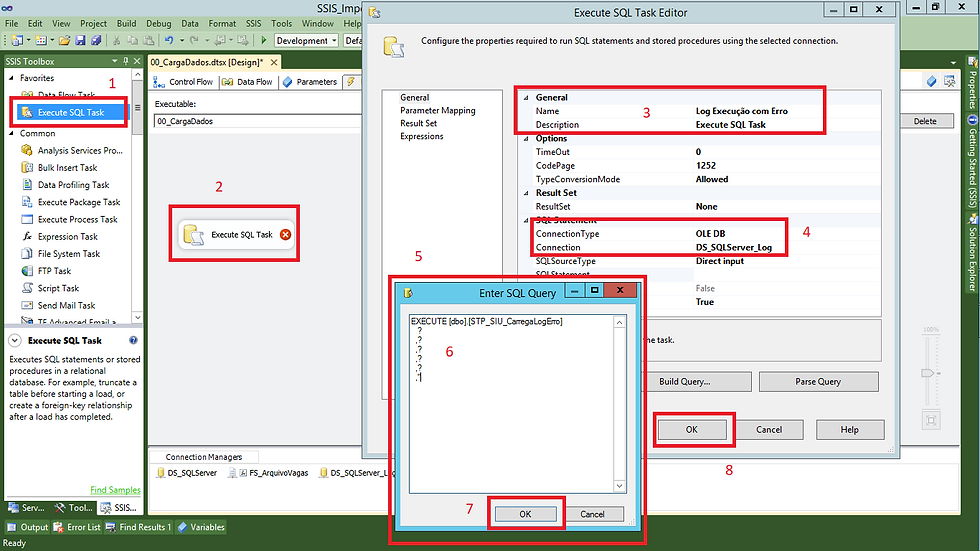Open the SSIS menu
Viewport: 980px width, 551px height.
[x=253, y=24]
